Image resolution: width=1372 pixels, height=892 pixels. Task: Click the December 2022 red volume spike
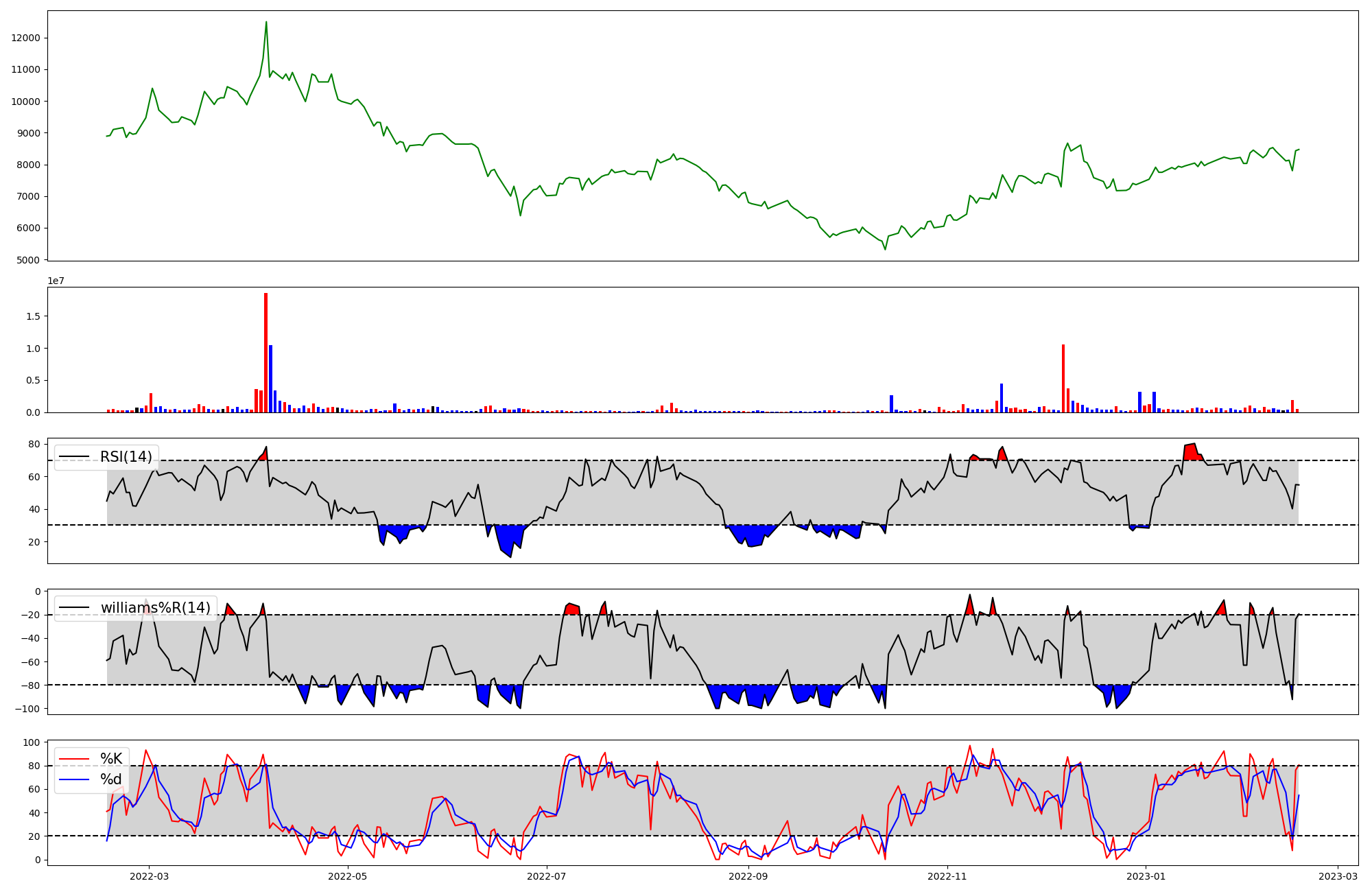click(1063, 378)
